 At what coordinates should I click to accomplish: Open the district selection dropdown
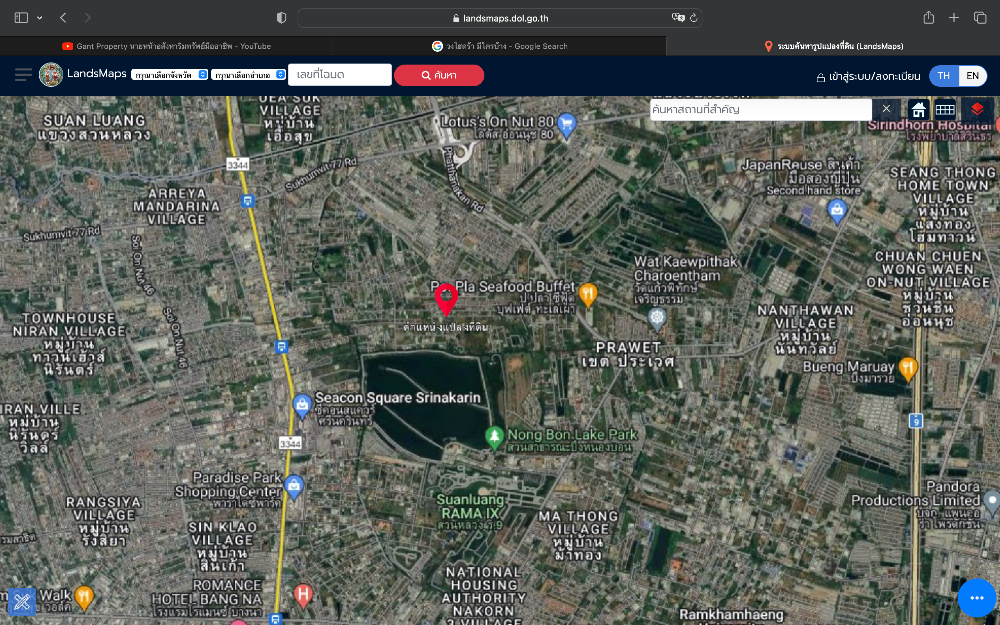(248, 75)
